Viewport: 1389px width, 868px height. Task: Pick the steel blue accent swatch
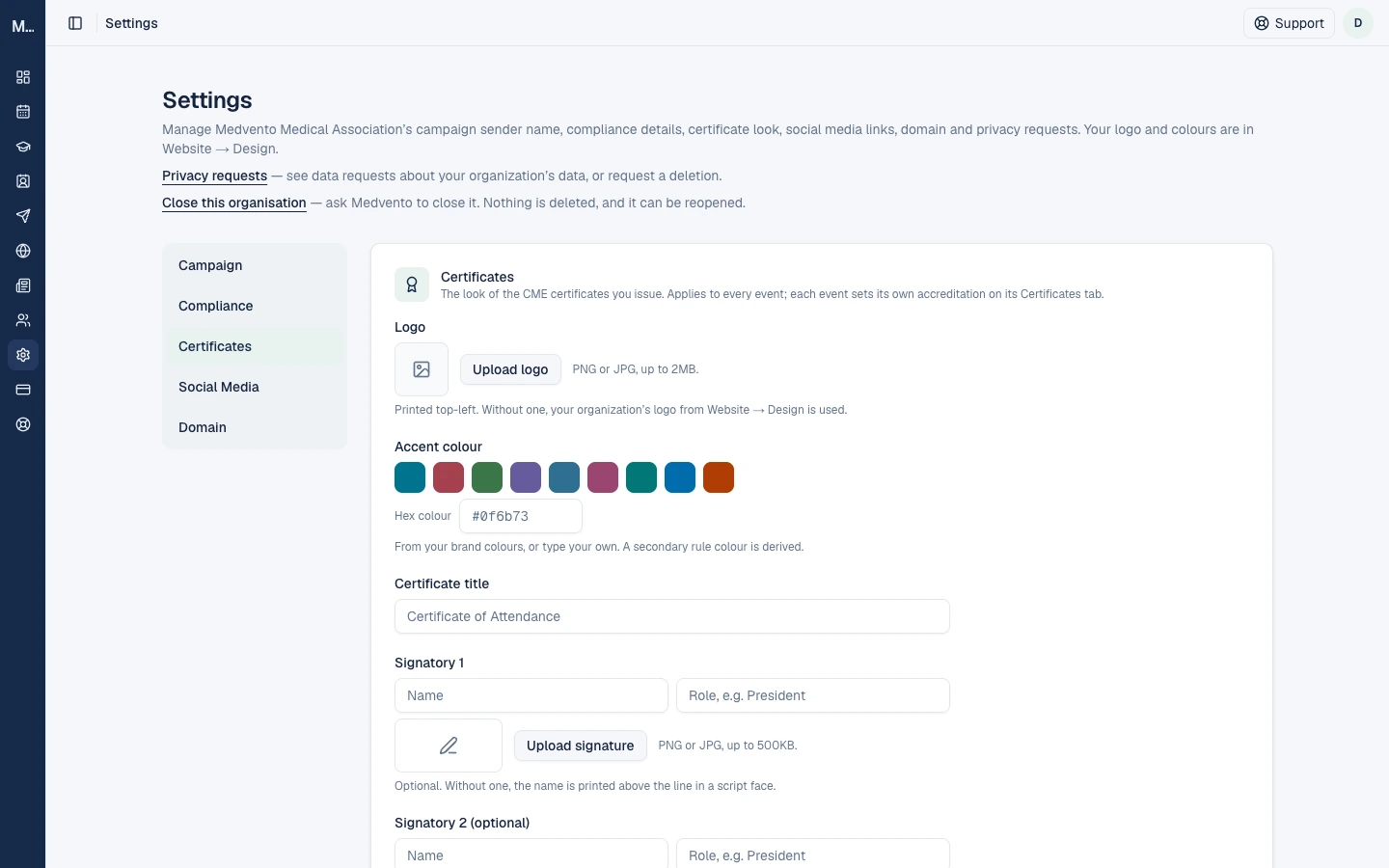click(564, 477)
